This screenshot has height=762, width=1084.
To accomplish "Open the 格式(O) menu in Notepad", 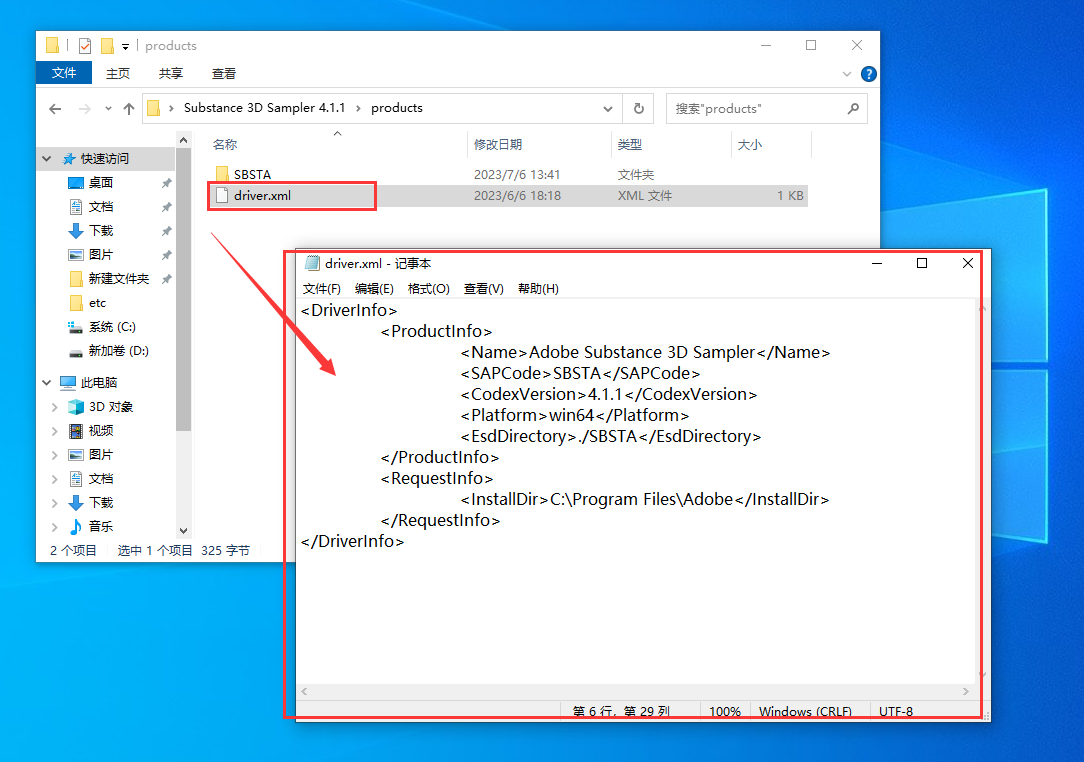I will [428, 289].
